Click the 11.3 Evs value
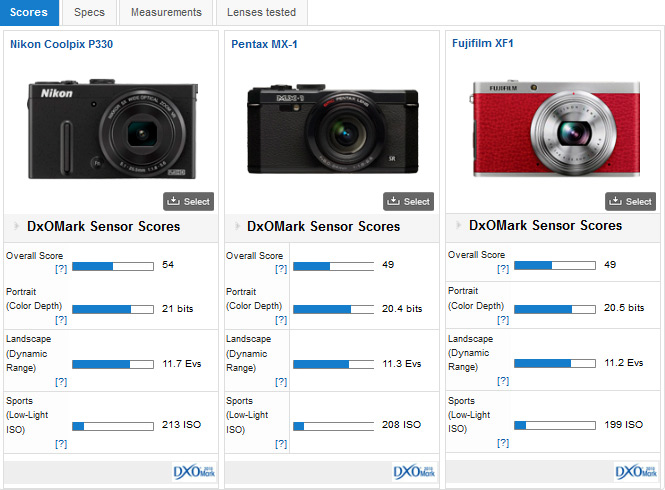665x490 pixels. pos(402,364)
